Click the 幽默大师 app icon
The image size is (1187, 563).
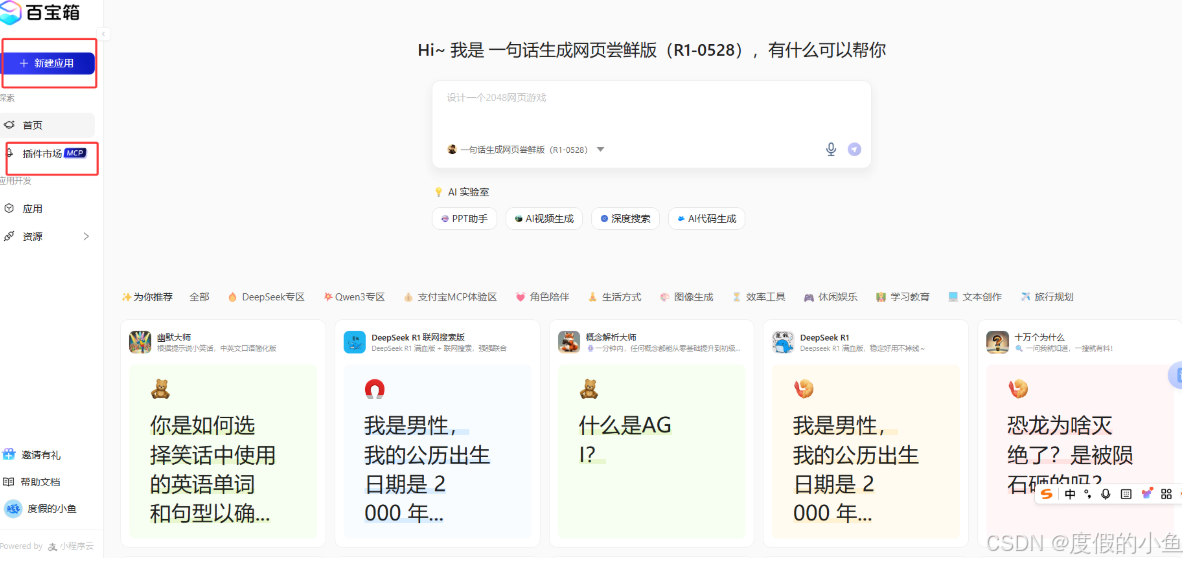(140, 342)
